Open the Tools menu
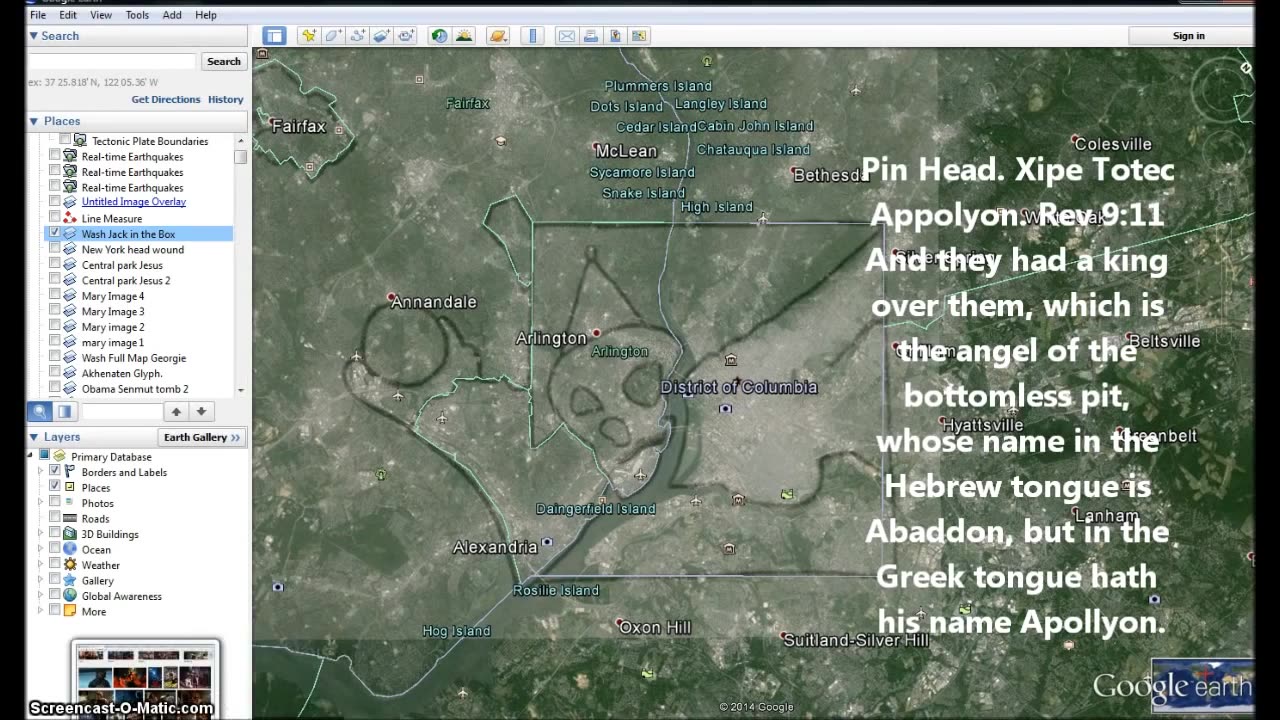Viewport: 1280px width, 720px height. click(x=137, y=15)
